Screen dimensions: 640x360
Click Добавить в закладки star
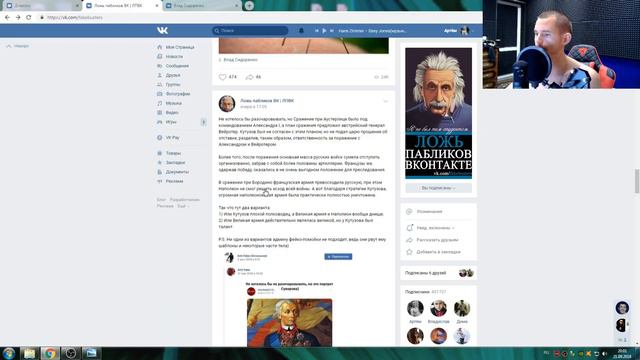(x=438, y=252)
